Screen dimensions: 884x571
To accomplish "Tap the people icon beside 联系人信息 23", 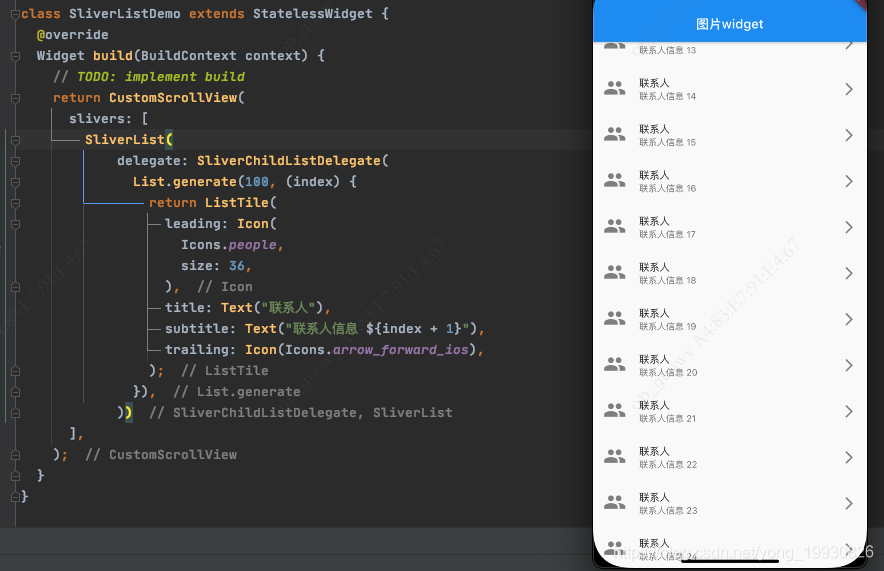I will tap(615, 503).
